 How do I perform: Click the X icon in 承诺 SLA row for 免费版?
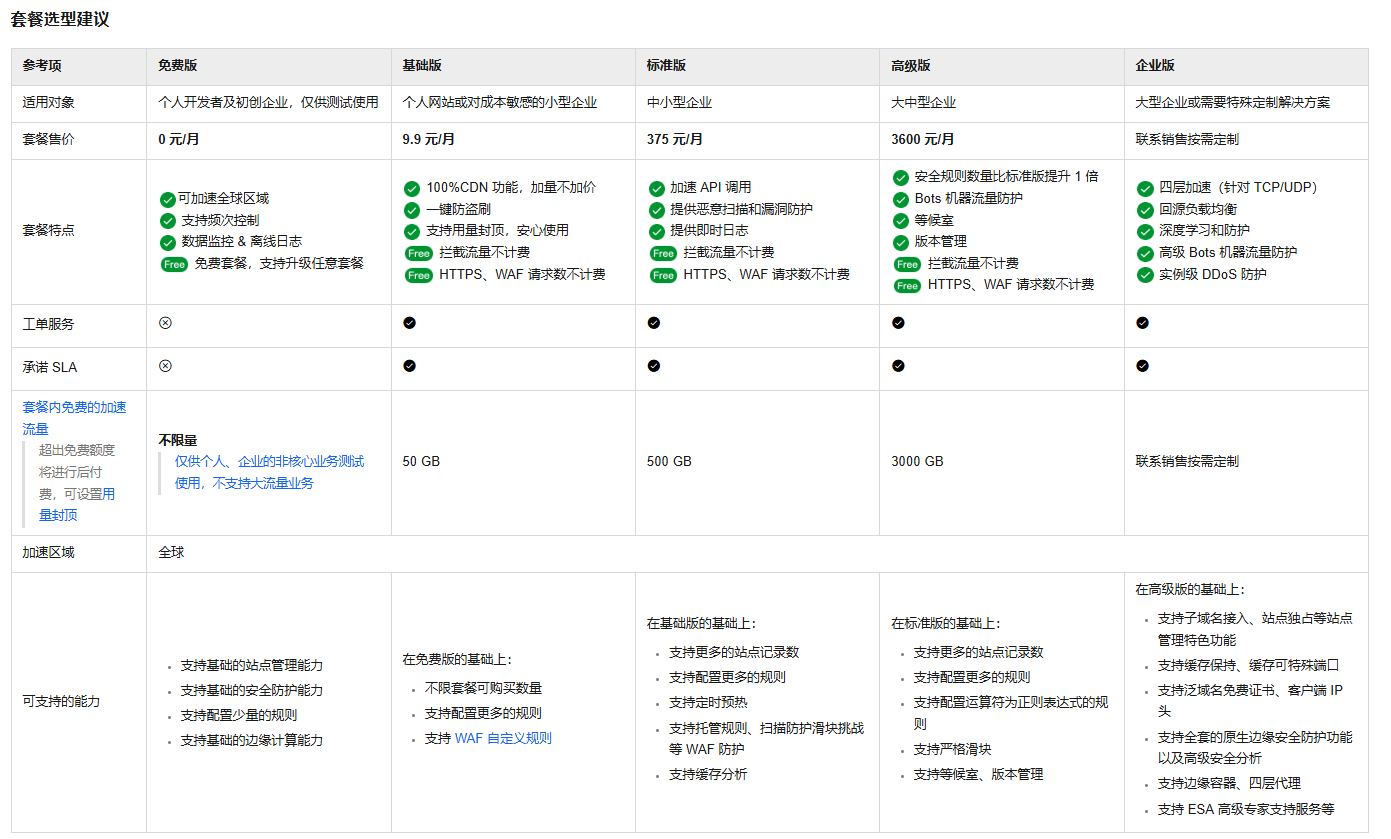(x=165, y=366)
